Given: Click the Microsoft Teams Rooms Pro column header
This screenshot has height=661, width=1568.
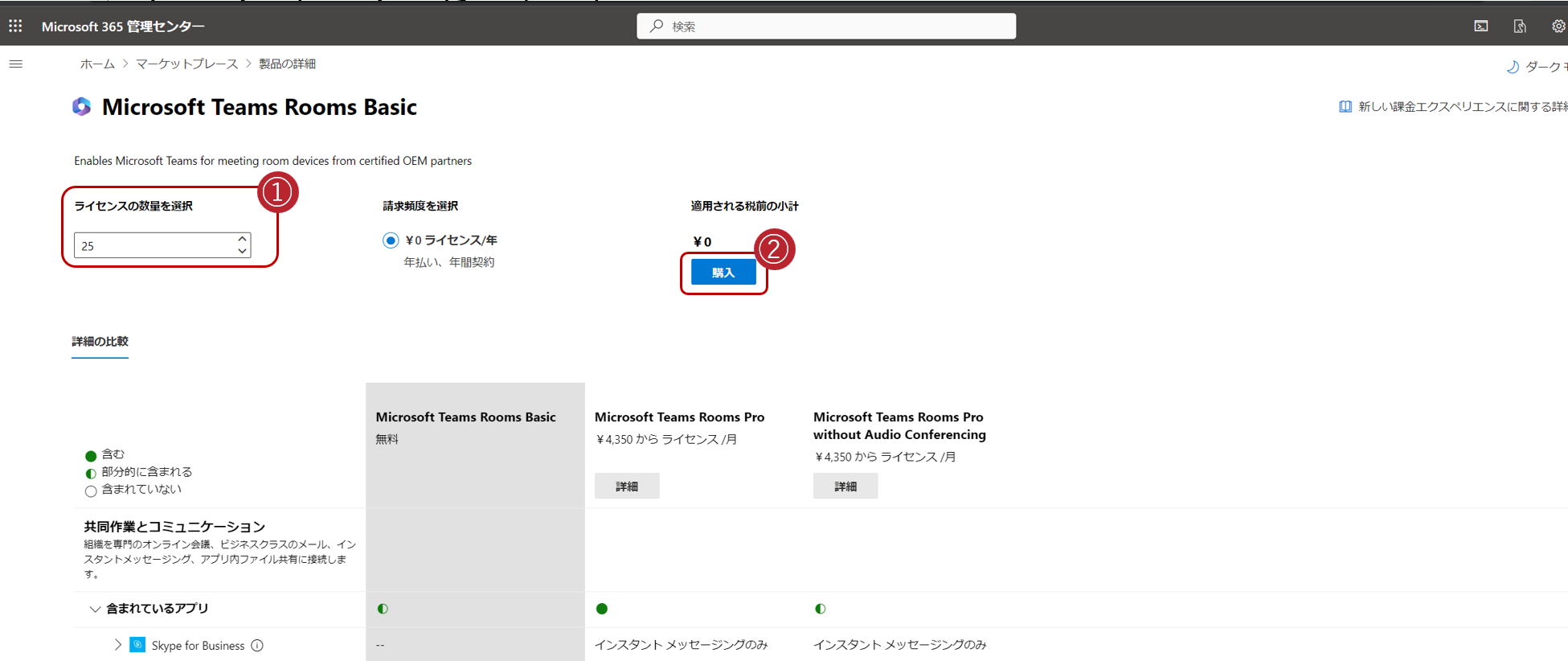Looking at the screenshot, I should click(x=679, y=417).
